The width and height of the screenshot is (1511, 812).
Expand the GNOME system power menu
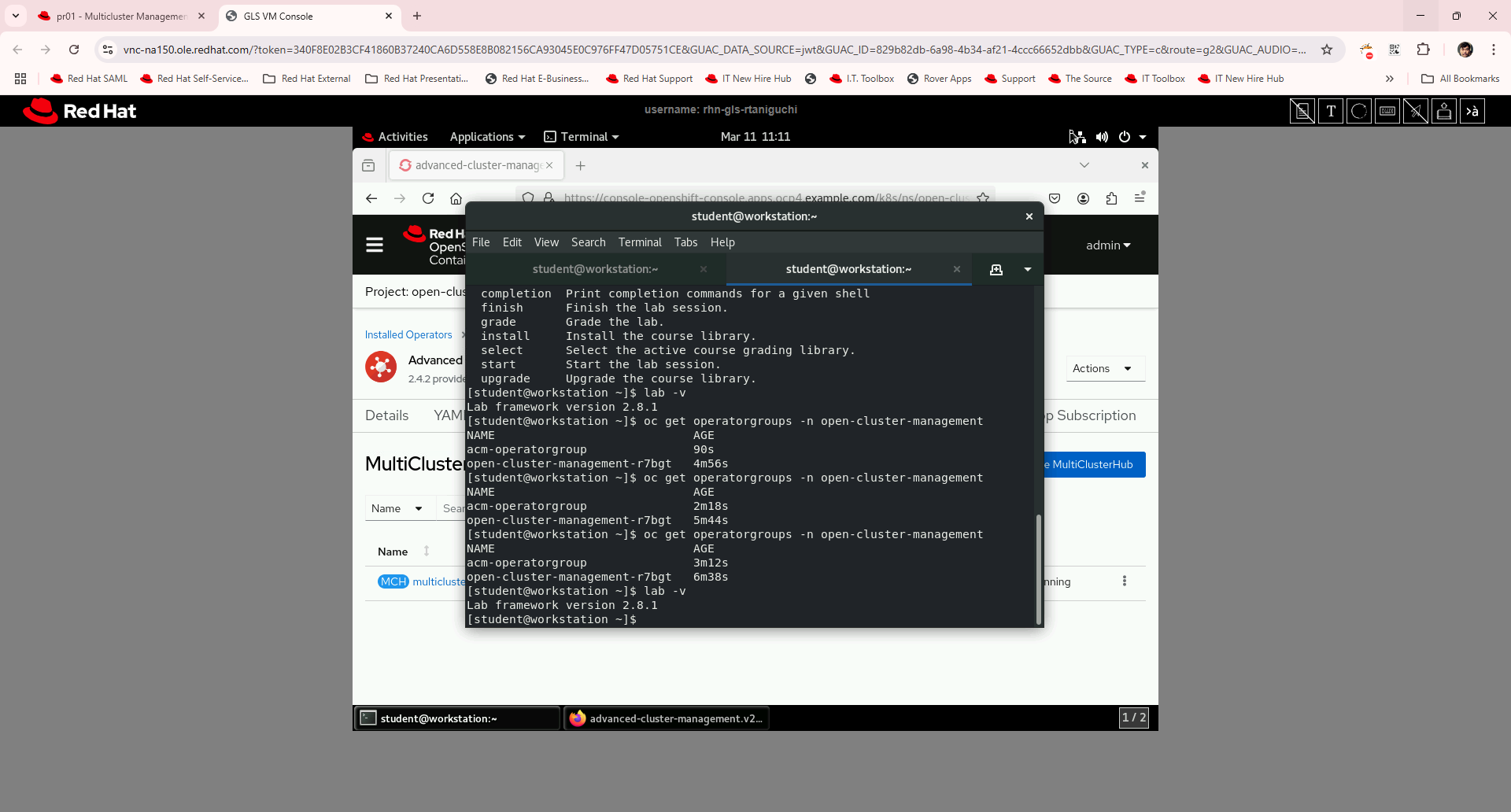click(x=1132, y=137)
